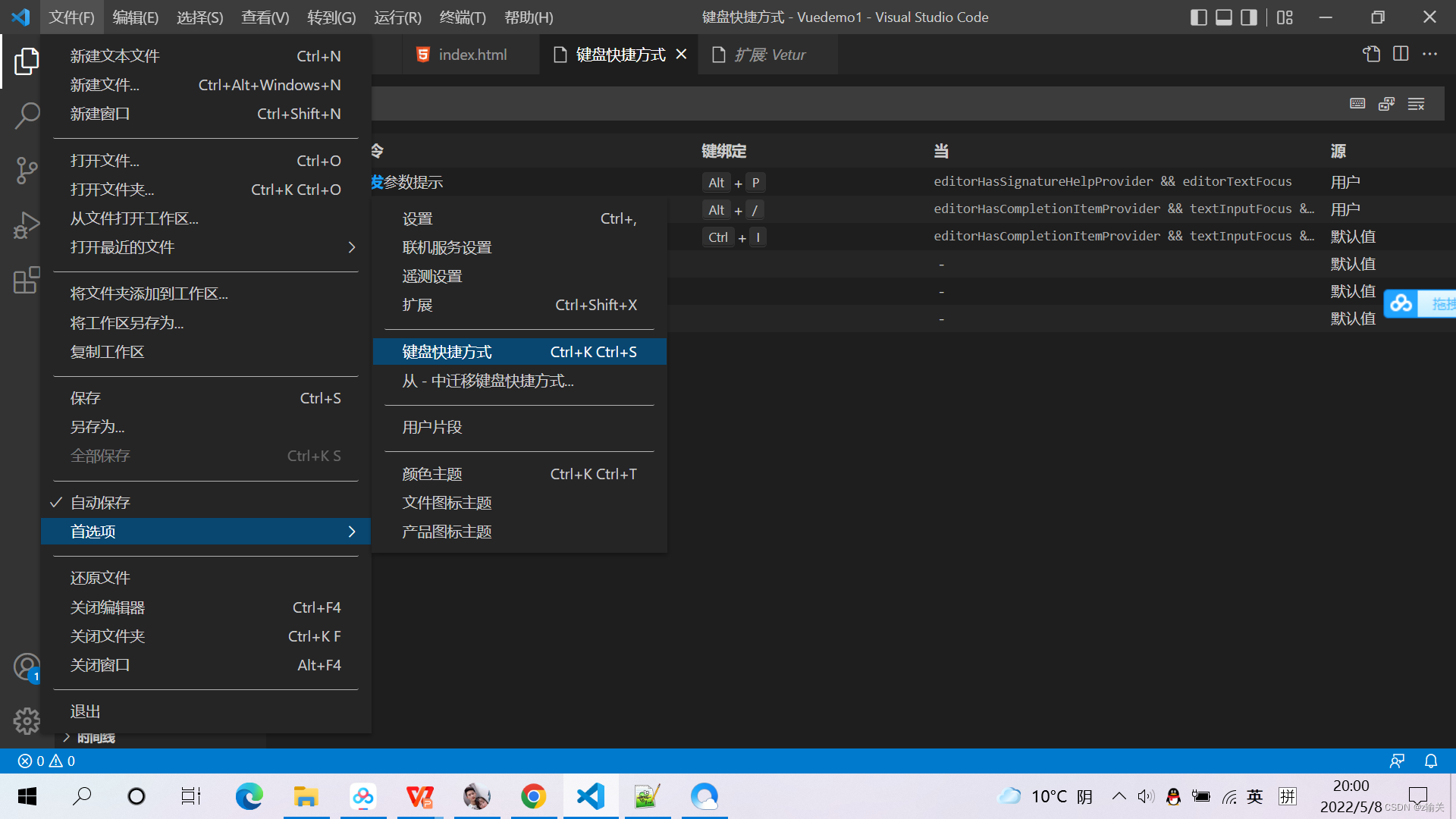Click record keys keyboard icon
Image resolution: width=1456 pixels, height=819 pixels.
[1357, 104]
